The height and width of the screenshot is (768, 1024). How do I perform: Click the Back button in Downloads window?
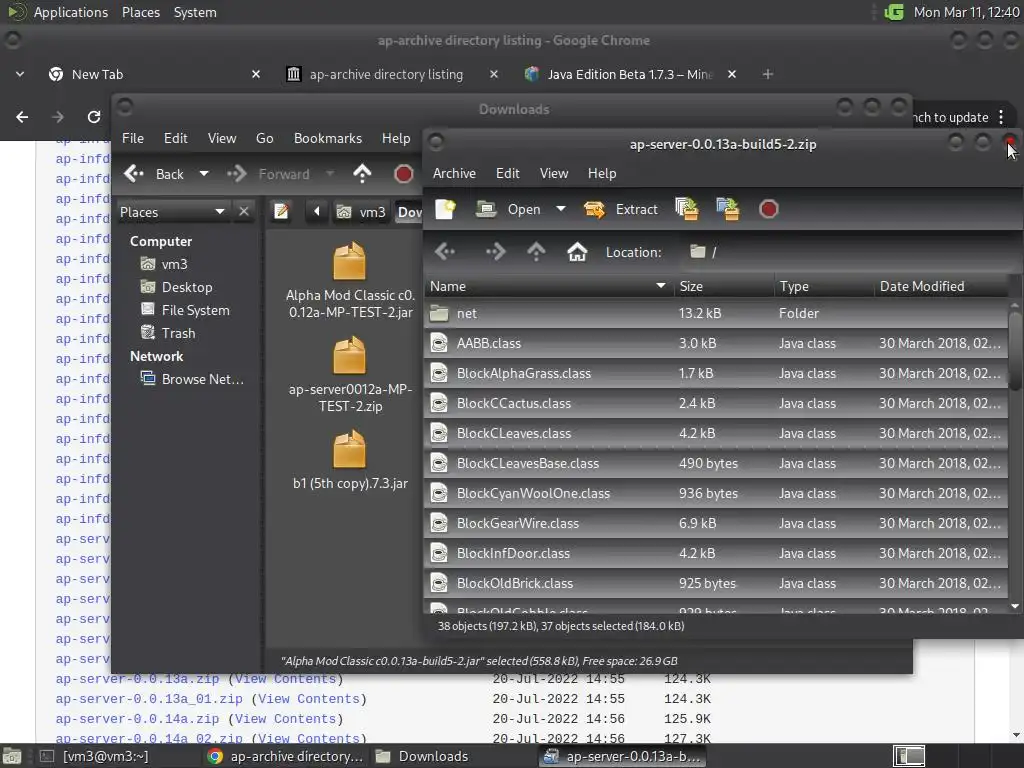[154, 174]
